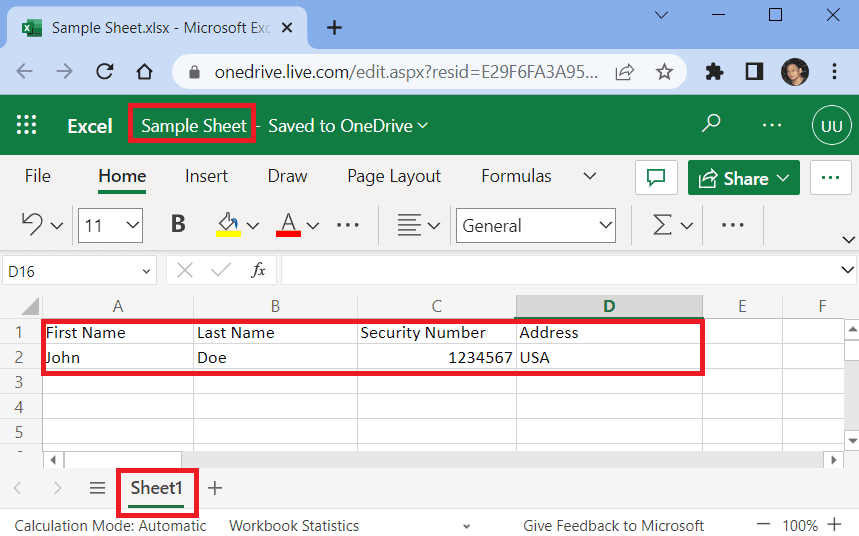This screenshot has height=536, width=859.
Task: Click Select All corner triangle
Action: (30, 306)
